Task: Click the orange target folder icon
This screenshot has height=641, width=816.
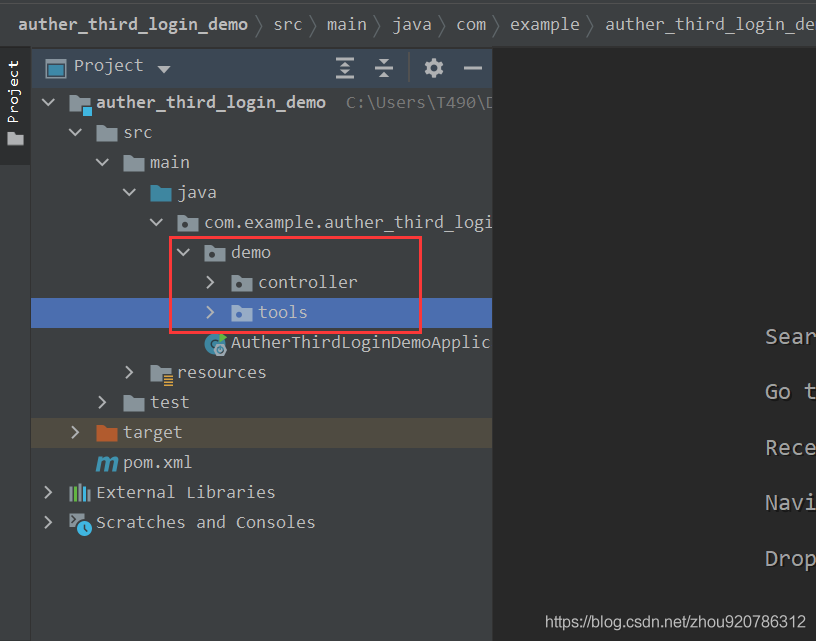Action: pyautogui.click(x=107, y=433)
